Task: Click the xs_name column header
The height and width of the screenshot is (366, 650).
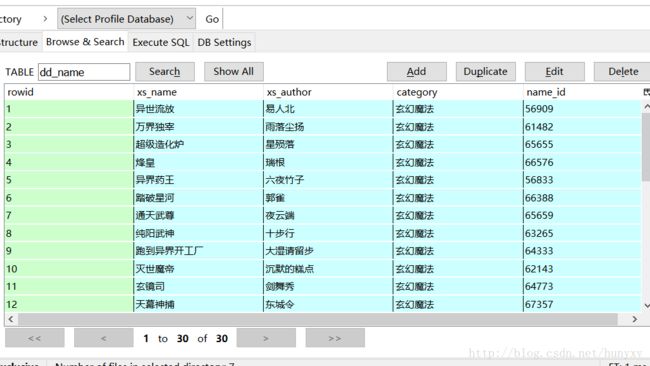Action: click(x=198, y=92)
